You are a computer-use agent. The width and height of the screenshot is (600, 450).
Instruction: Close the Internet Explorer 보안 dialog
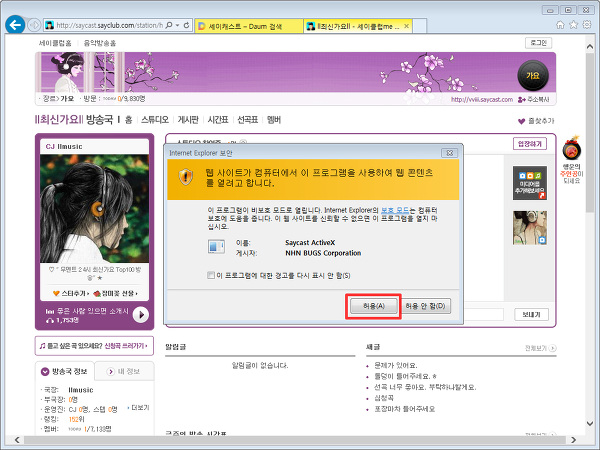450,153
